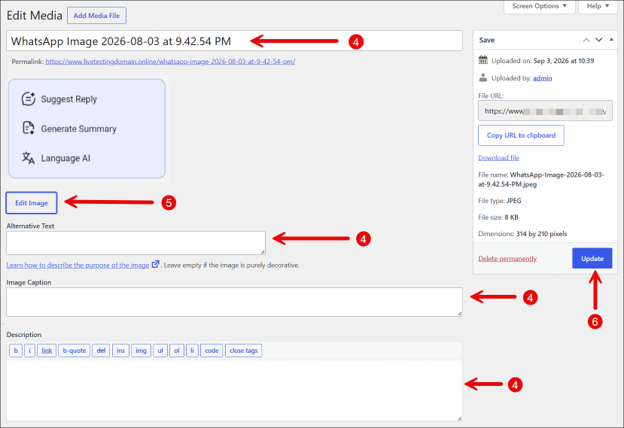Click the Save panel heading
This screenshot has width=624, height=428.
click(487, 40)
